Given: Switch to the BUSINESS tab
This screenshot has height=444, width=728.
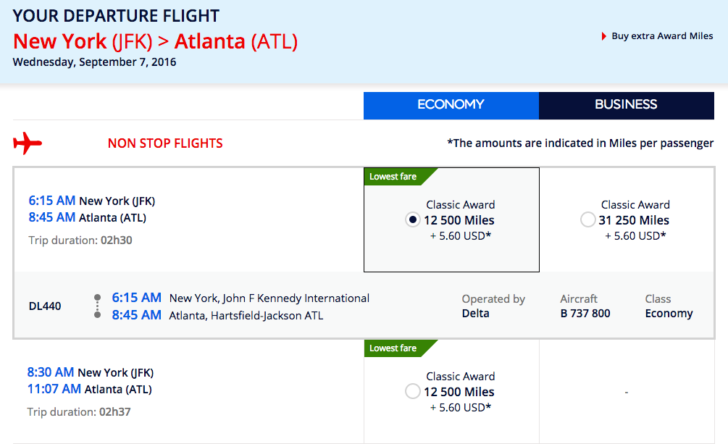Looking at the screenshot, I should (626, 105).
